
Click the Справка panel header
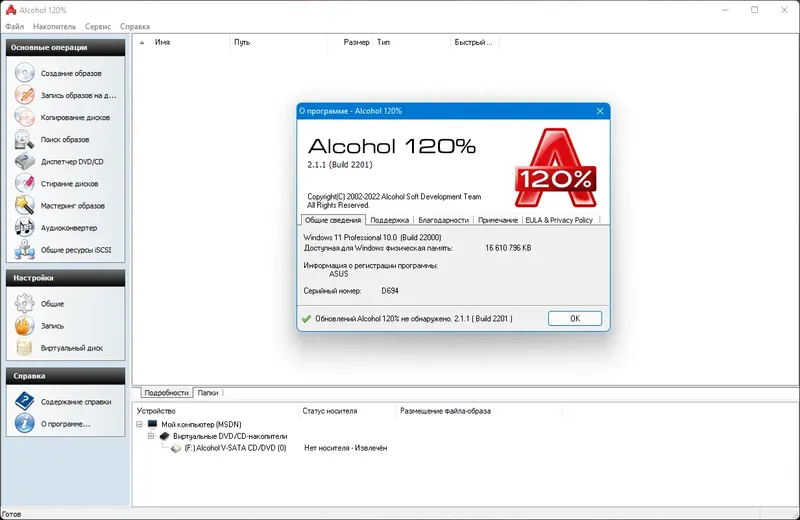point(65,376)
